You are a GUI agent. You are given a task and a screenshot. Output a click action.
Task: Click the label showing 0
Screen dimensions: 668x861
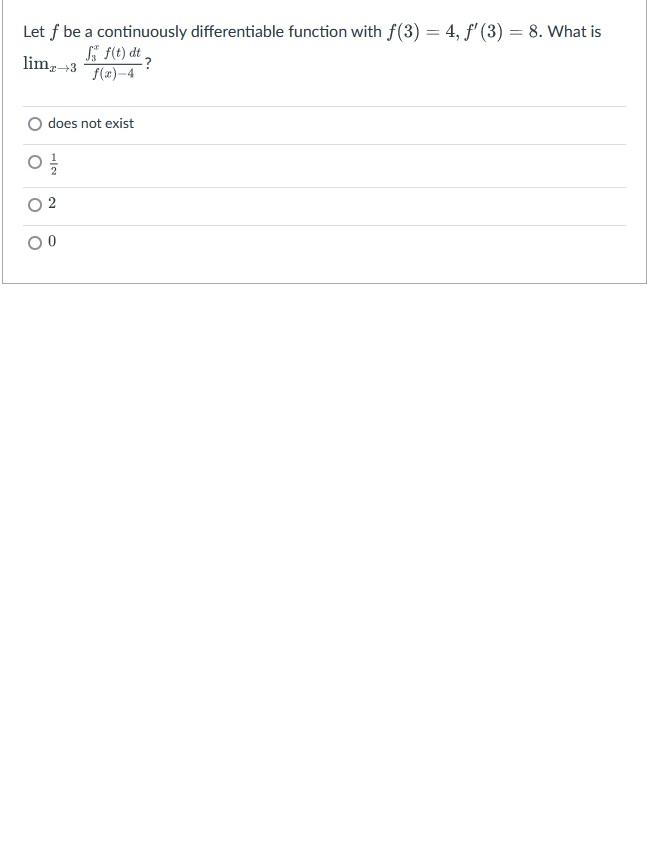point(51,242)
